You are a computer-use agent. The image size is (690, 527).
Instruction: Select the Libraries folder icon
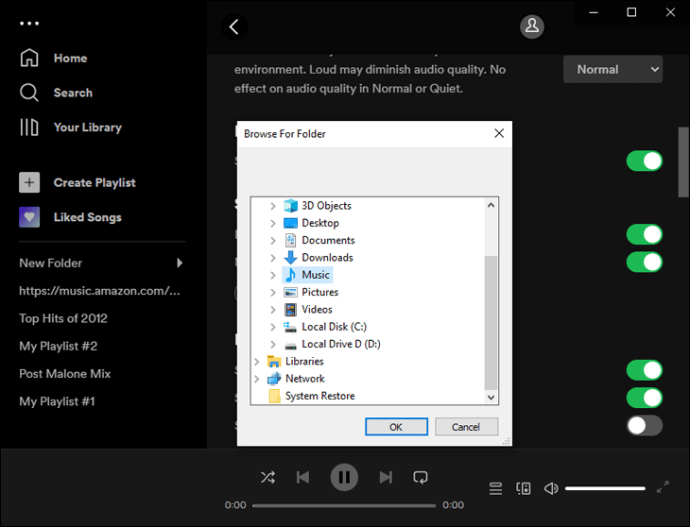pos(274,361)
